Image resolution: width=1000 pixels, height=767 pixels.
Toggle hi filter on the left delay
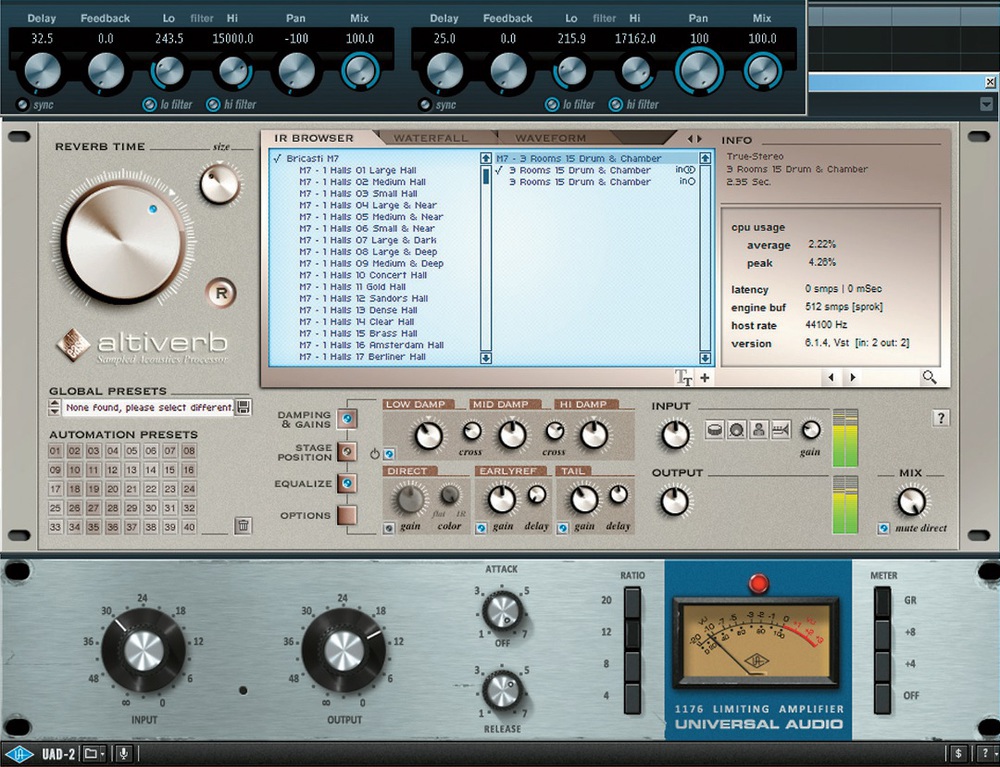(x=213, y=105)
